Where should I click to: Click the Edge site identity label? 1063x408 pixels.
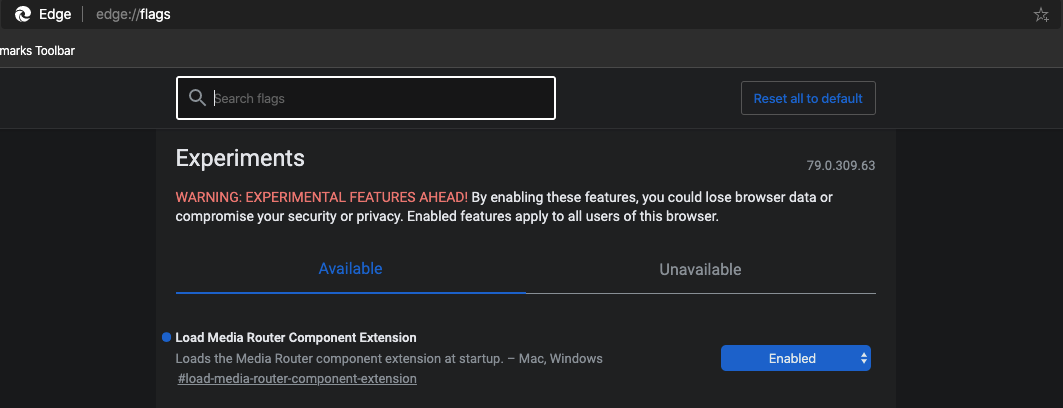tap(55, 14)
